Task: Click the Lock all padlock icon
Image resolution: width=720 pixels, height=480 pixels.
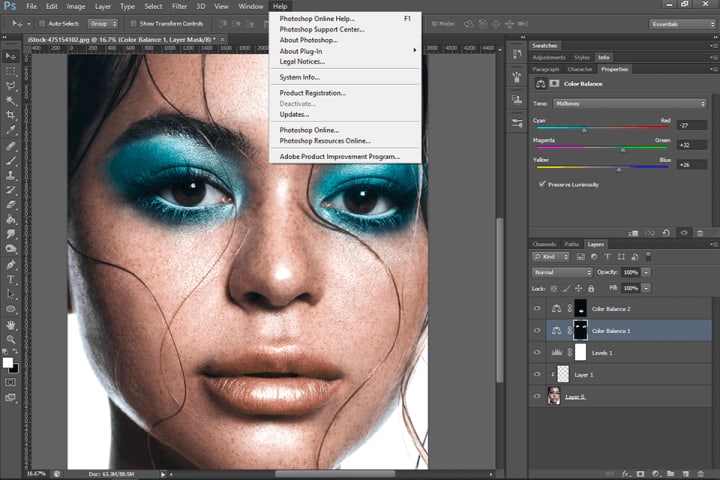Action: pyautogui.click(x=591, y=288)
